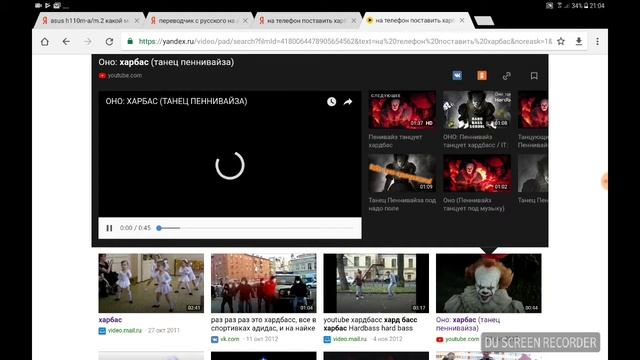Open the 'раз раз раз это хардбасс' thumbnail

[264, 283]
